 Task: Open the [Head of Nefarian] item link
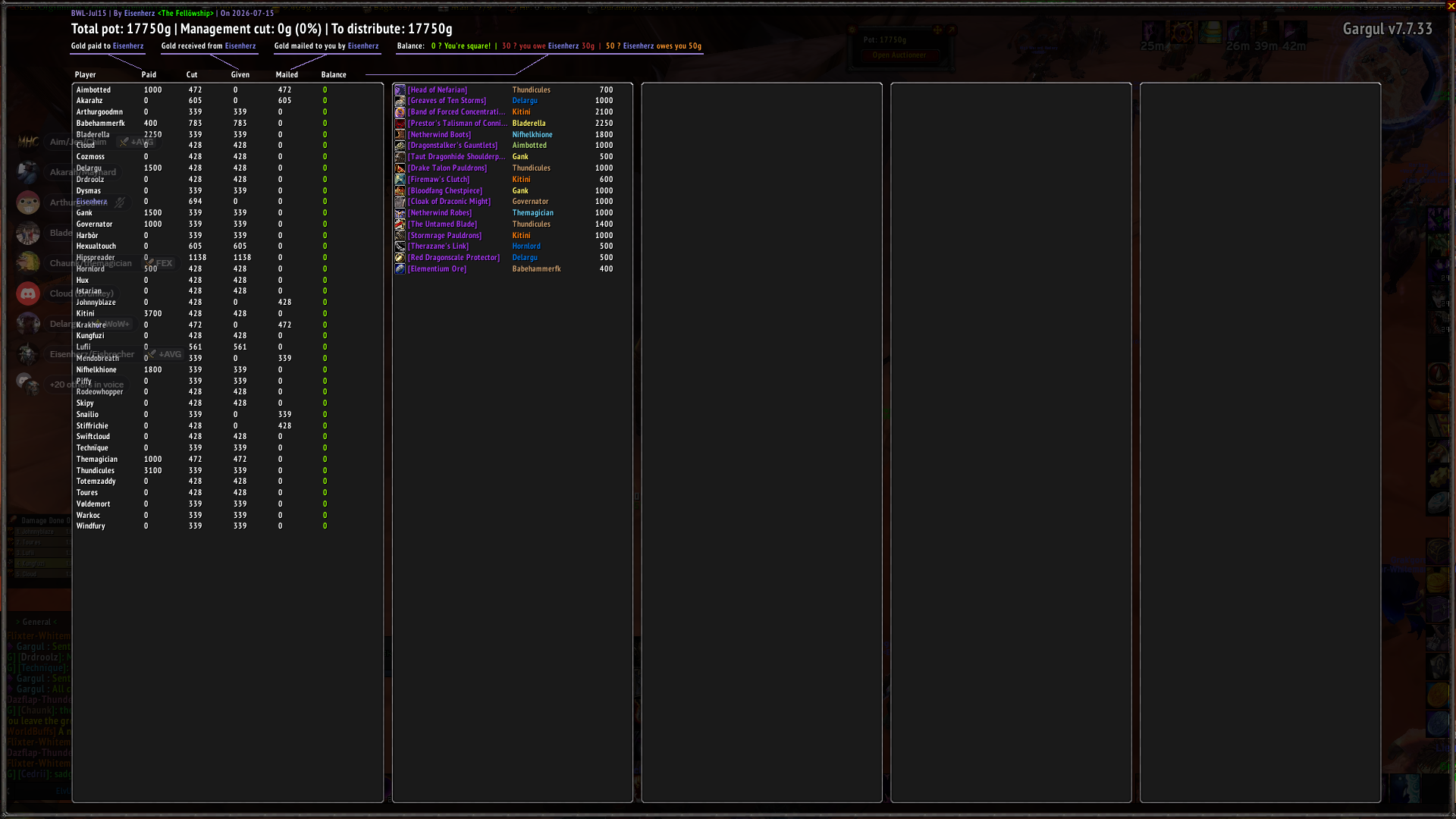click(x=438, y=89)
